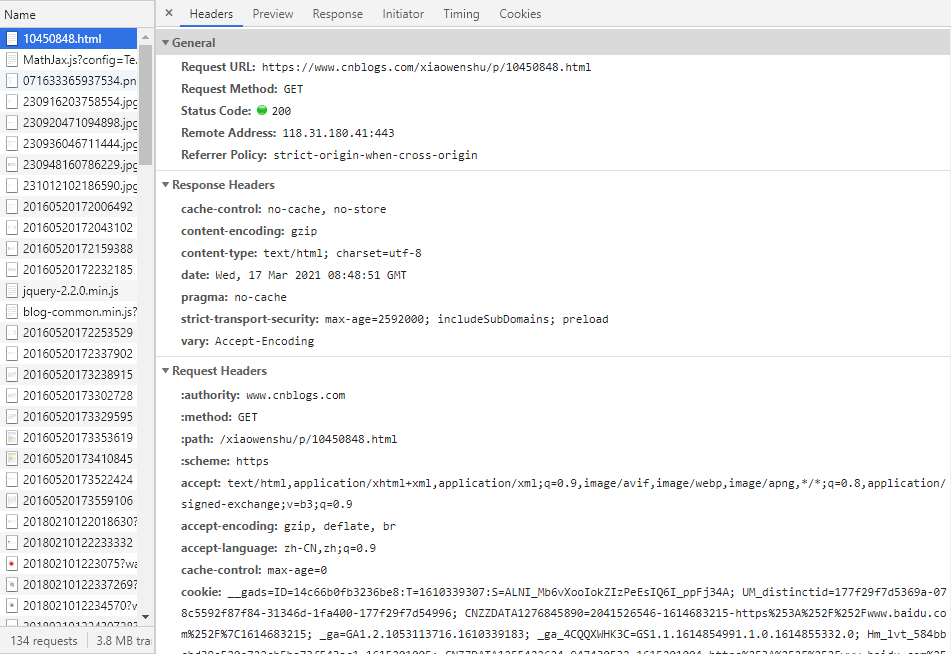Open the Response tab

click(337, 13)
